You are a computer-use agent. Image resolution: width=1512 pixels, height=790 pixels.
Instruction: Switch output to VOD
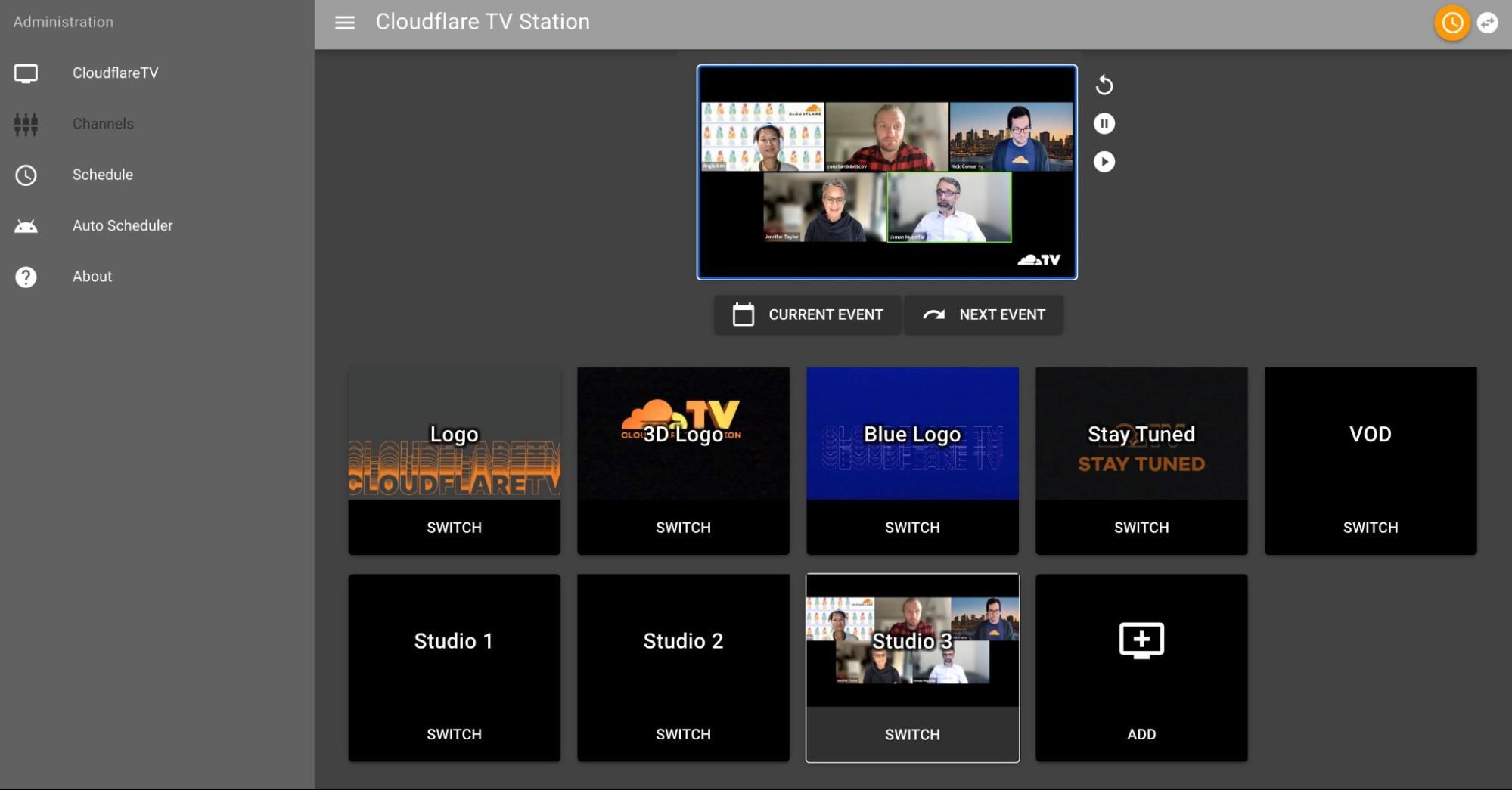[x=1370, y=528]
